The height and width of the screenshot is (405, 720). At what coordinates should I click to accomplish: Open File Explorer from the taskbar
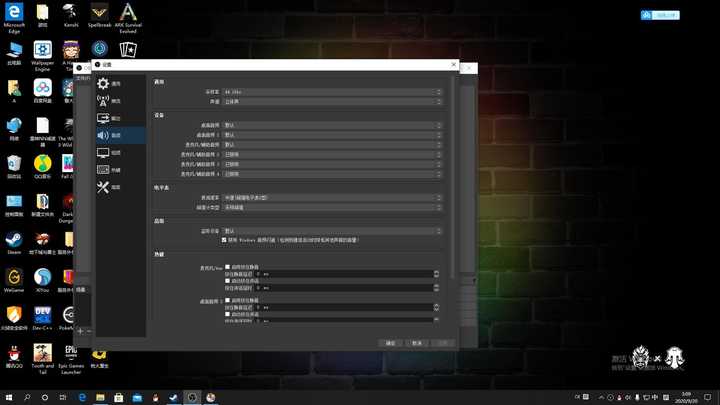[x=100, y=397]
